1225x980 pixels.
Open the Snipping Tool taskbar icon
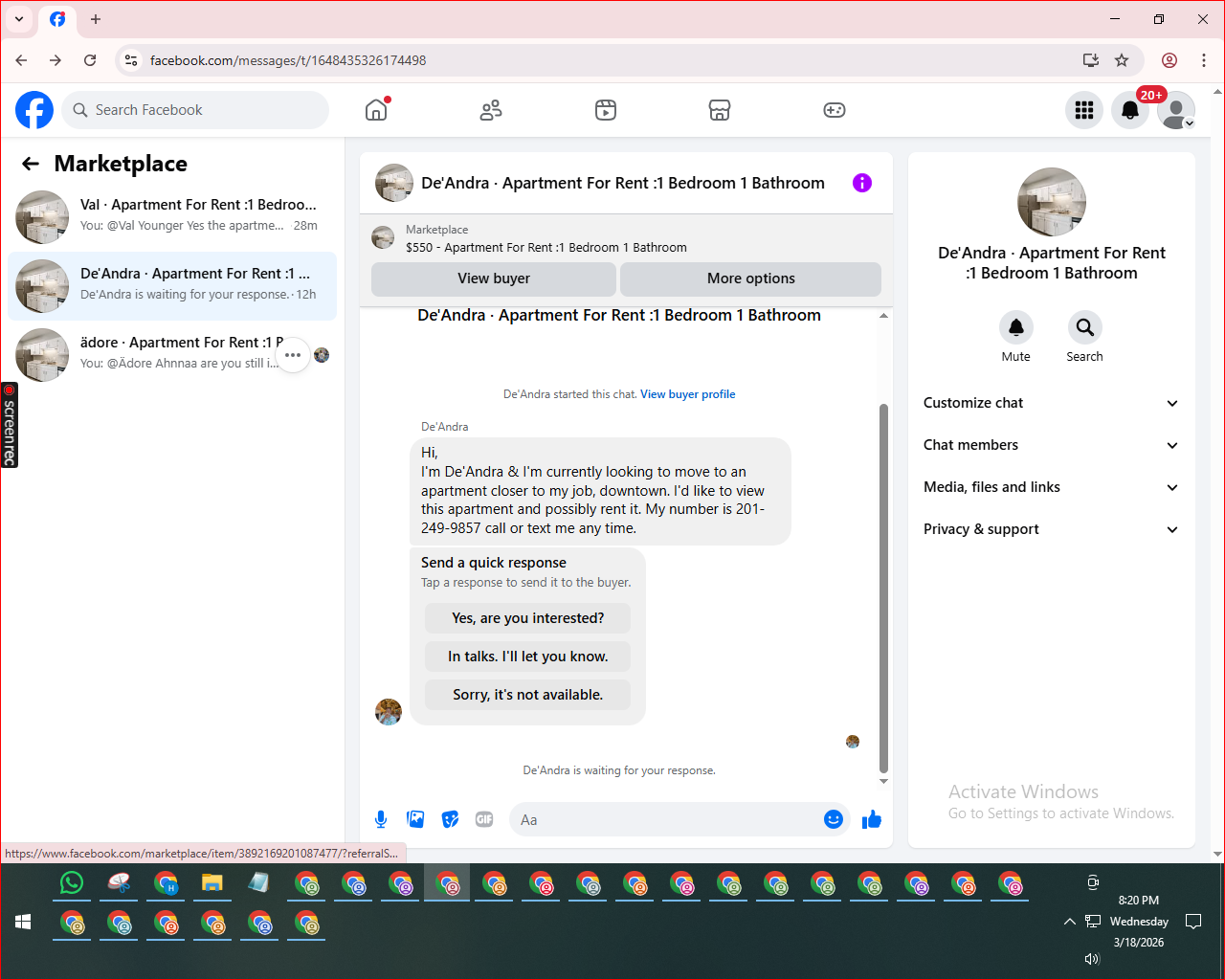point(119,883)
